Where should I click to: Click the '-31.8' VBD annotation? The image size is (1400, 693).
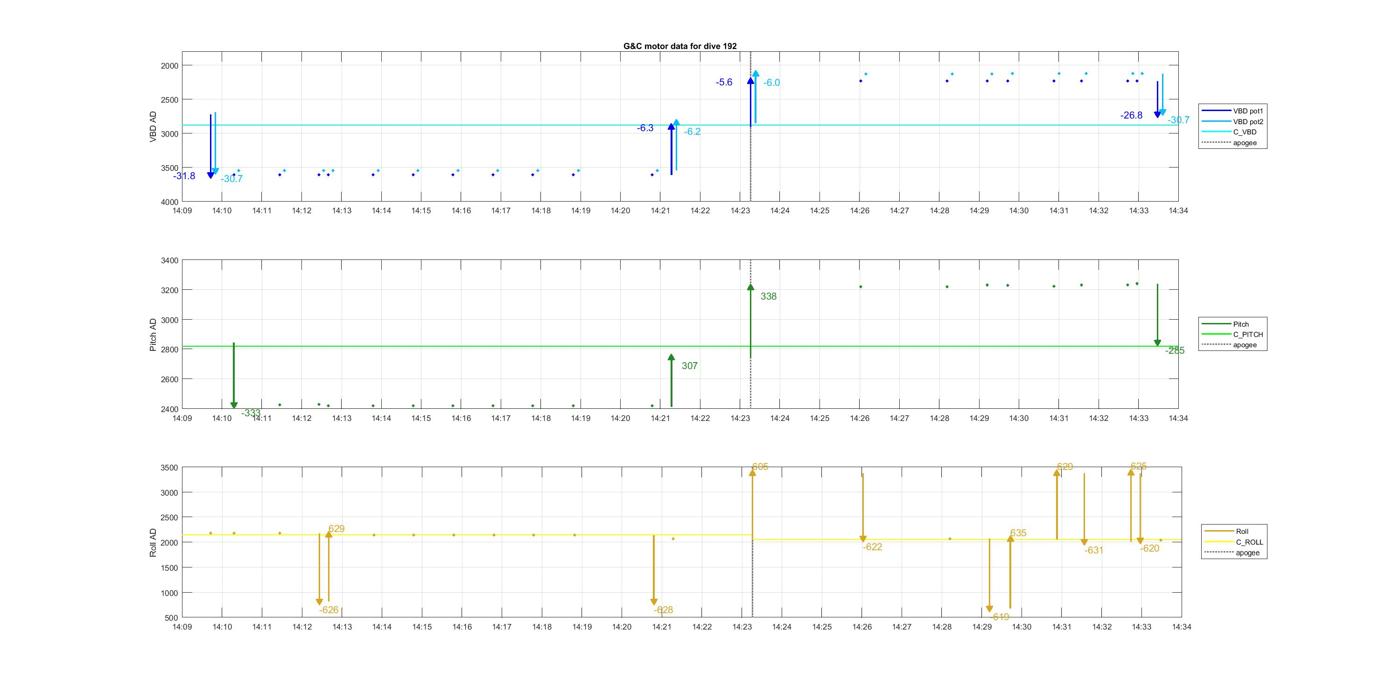click(x=185, y=176)
